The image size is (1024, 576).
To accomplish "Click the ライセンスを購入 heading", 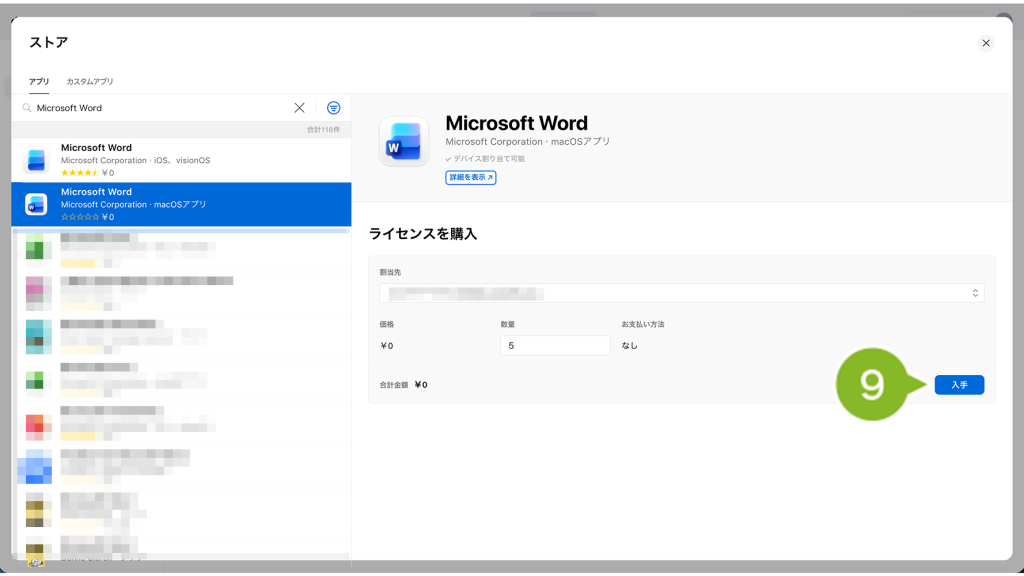I will (x=423, y=234).
